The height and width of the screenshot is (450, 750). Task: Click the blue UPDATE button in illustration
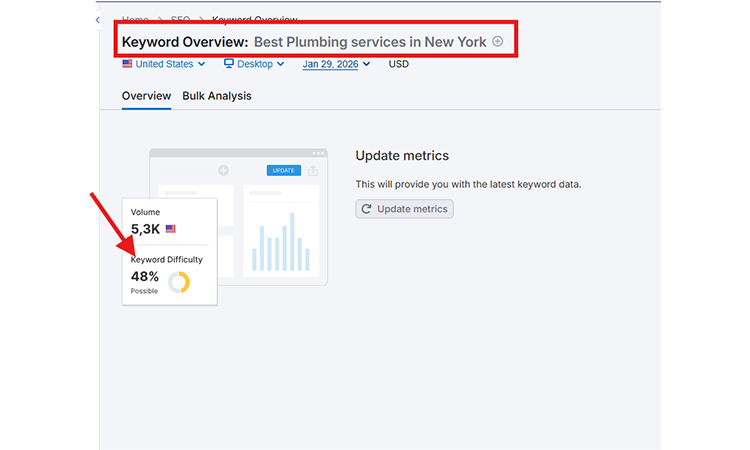click(284, 170)
